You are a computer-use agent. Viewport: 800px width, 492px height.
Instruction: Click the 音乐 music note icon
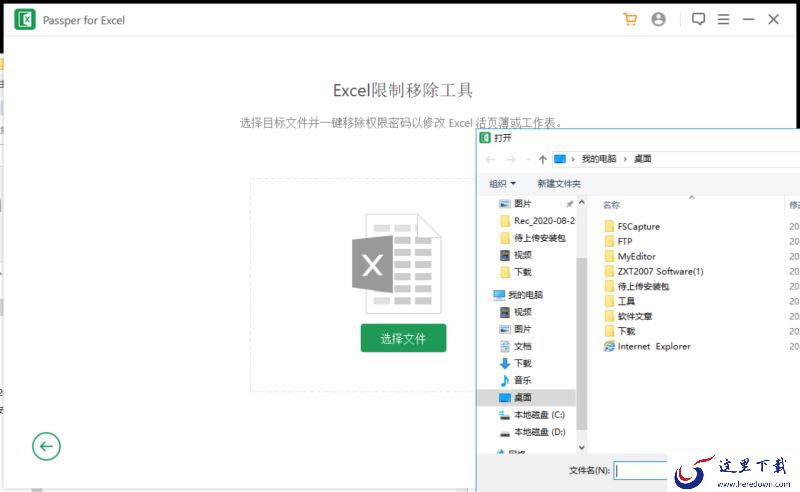tap(505, 380)
